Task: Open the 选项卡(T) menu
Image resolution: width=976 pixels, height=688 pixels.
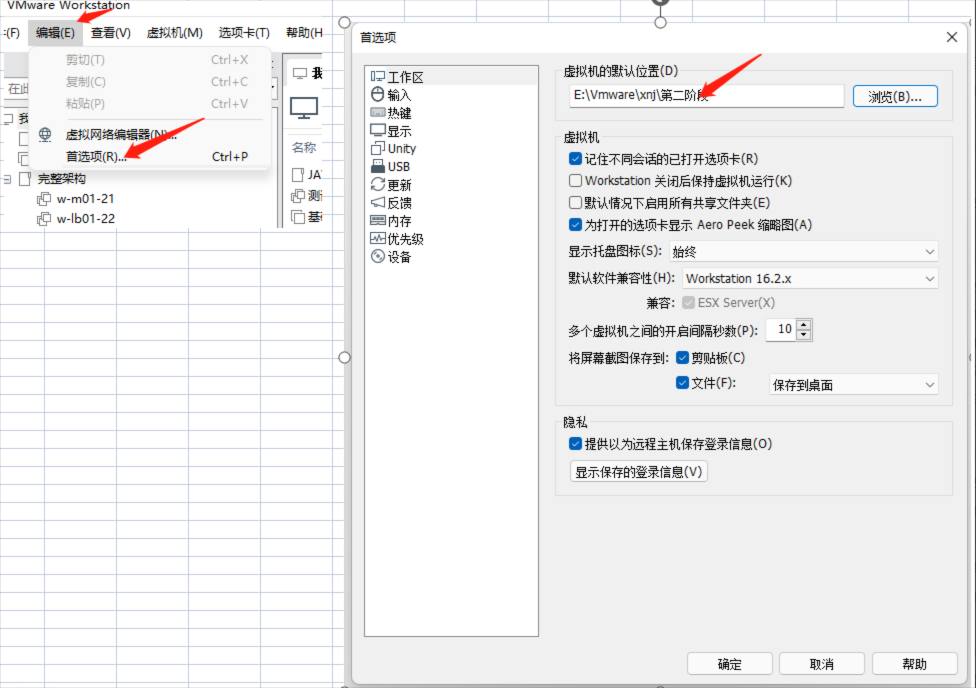Action: point(244,32)
